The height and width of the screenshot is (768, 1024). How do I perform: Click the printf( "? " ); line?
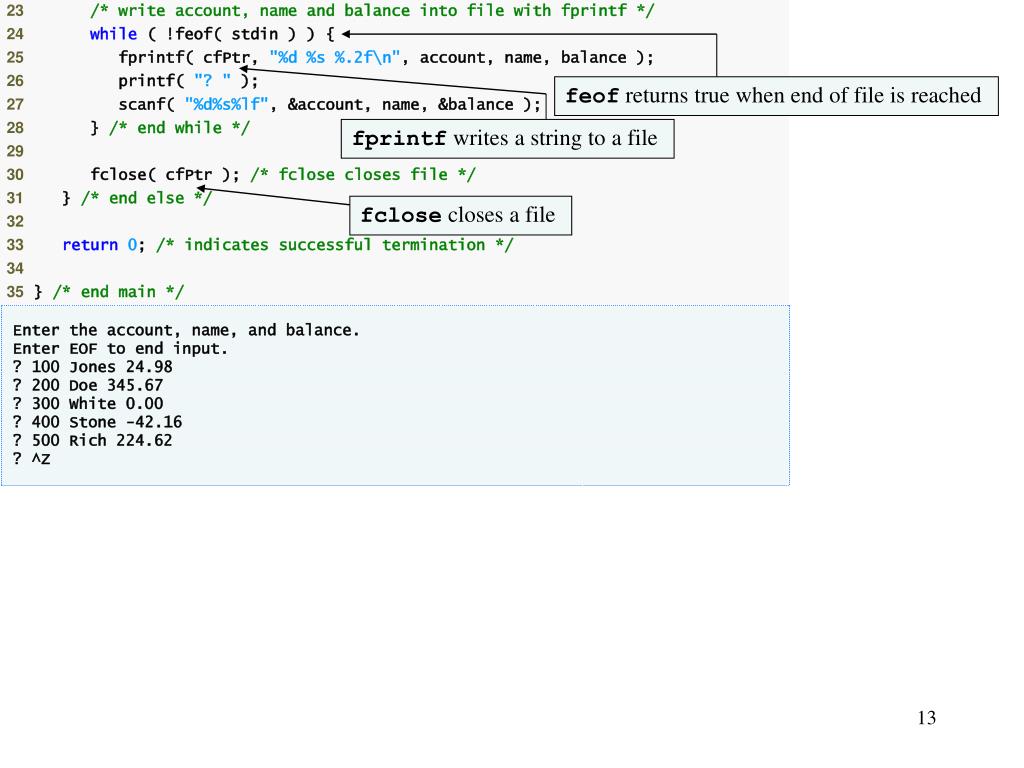[188, 81]
